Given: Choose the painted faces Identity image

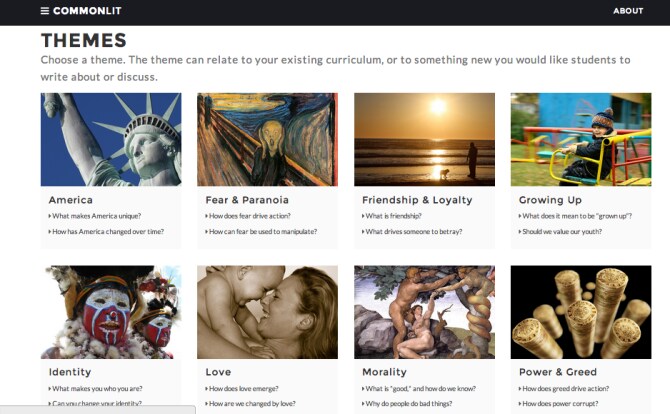Looking at the screenshot, I should point(111,312).
